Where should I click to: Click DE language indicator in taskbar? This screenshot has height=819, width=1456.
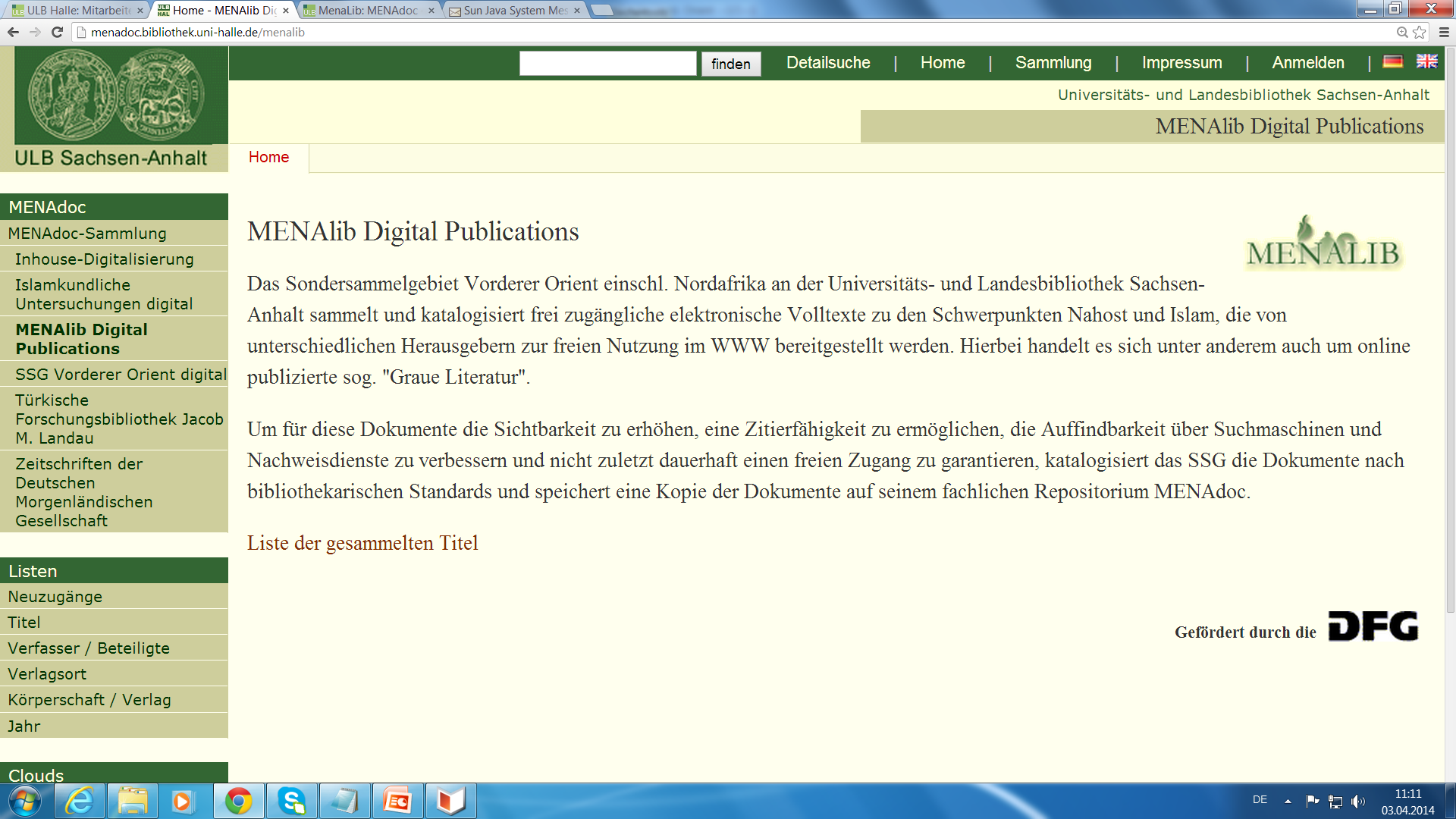pyautogui.click(x=1260, y=799)
